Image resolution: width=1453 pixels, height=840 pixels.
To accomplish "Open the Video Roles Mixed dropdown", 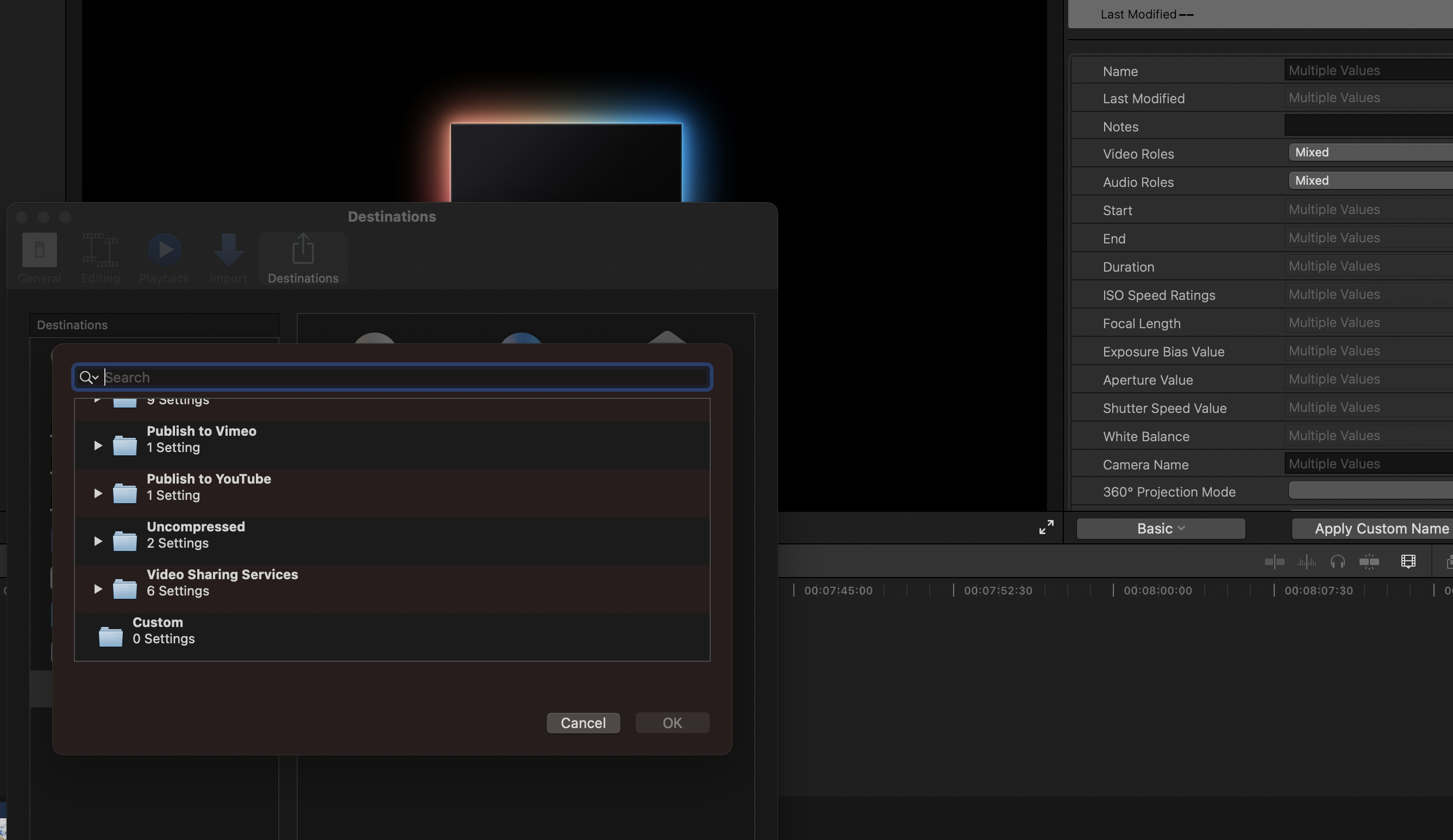I will tap(1369, 152).
